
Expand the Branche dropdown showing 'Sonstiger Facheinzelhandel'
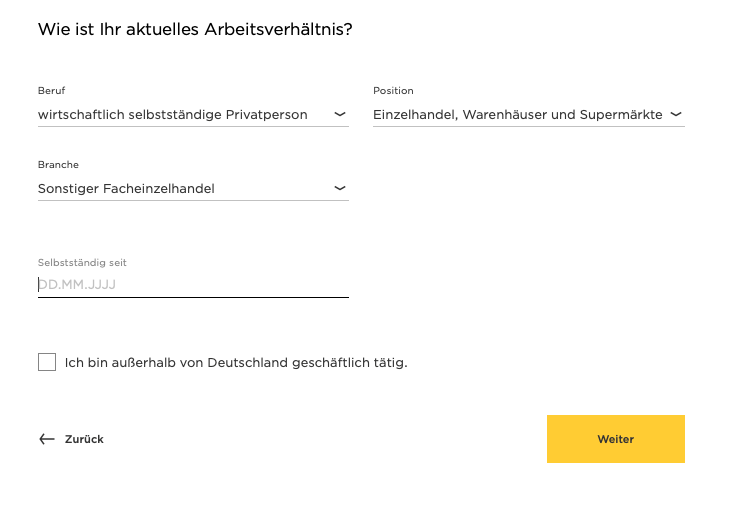point(193,189)
